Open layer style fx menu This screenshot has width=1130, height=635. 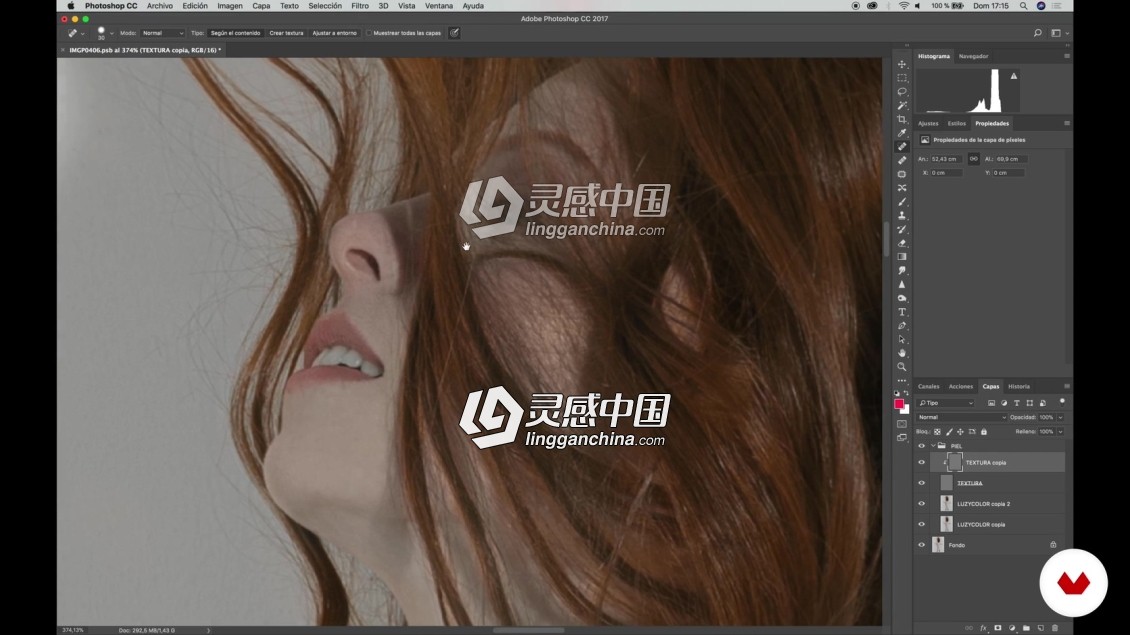983,628
